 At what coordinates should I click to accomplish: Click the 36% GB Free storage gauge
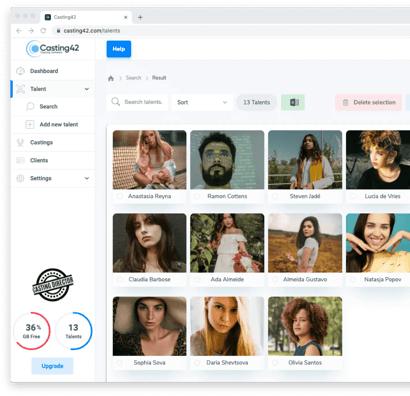coord(32,331)
